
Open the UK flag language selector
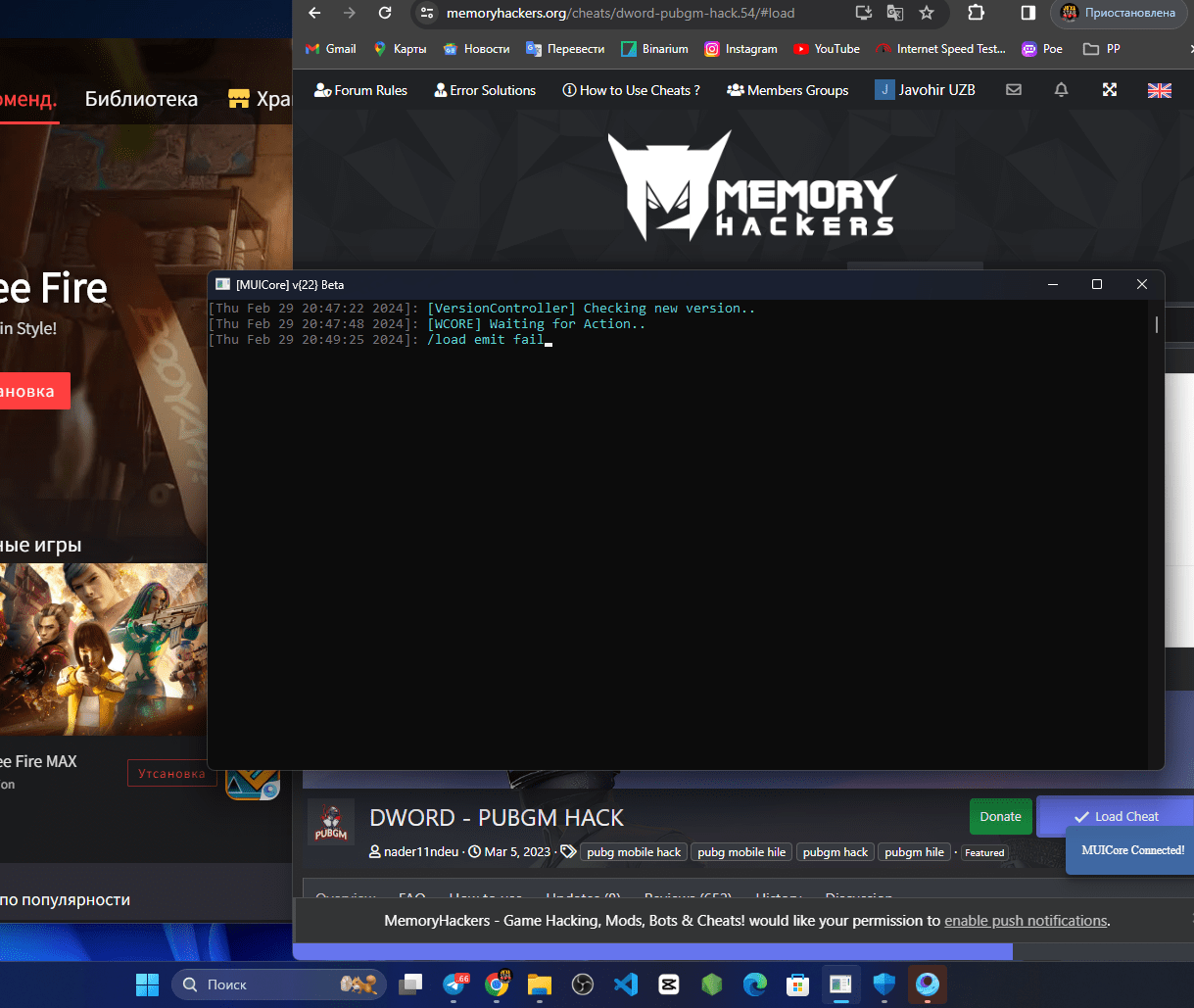coord(1160,90)
